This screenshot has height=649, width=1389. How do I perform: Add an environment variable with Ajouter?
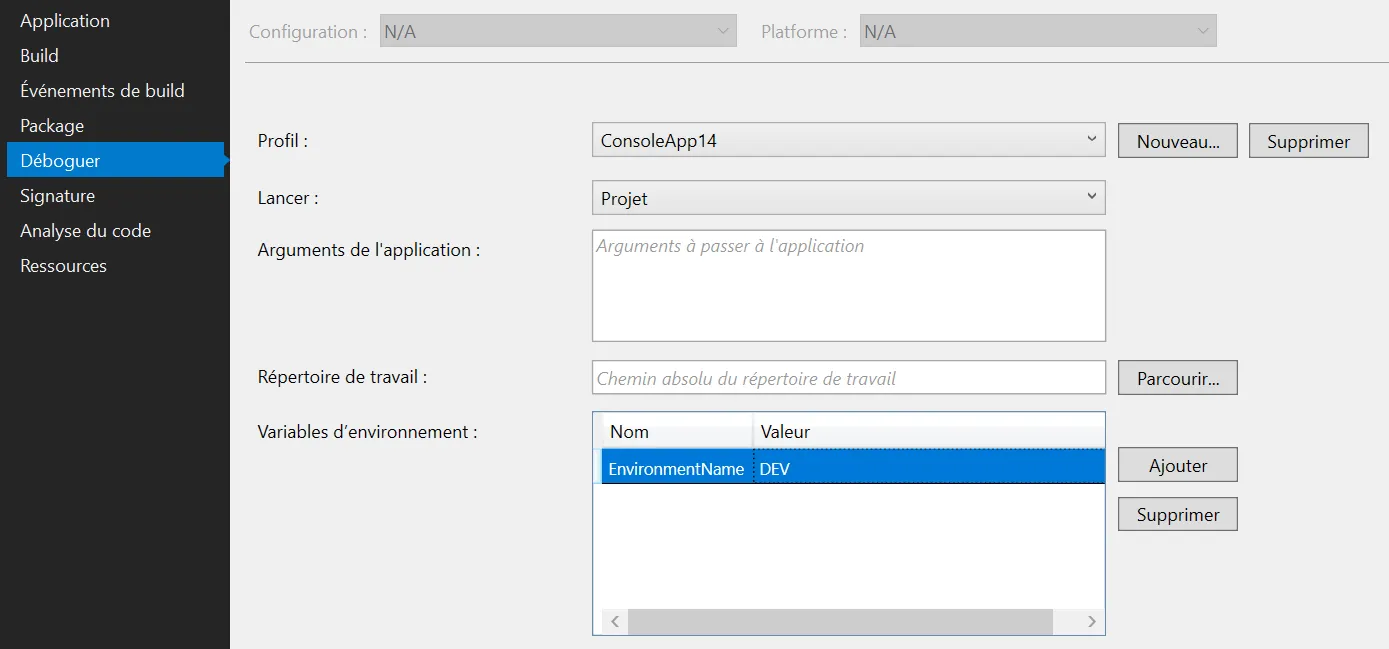pos(1177,465)
